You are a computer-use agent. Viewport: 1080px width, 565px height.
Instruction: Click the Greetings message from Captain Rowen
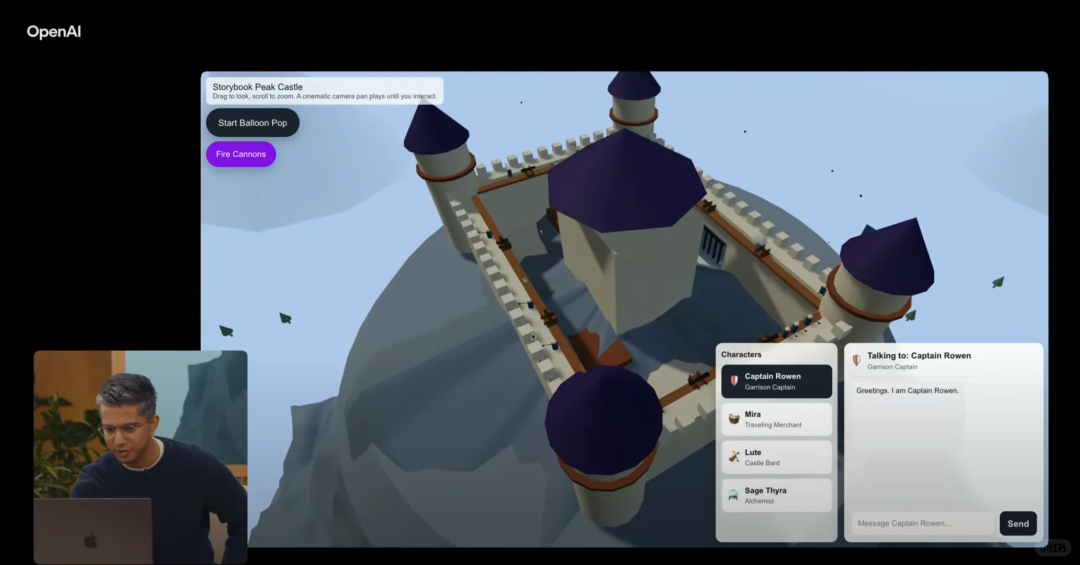click(907, 391)
